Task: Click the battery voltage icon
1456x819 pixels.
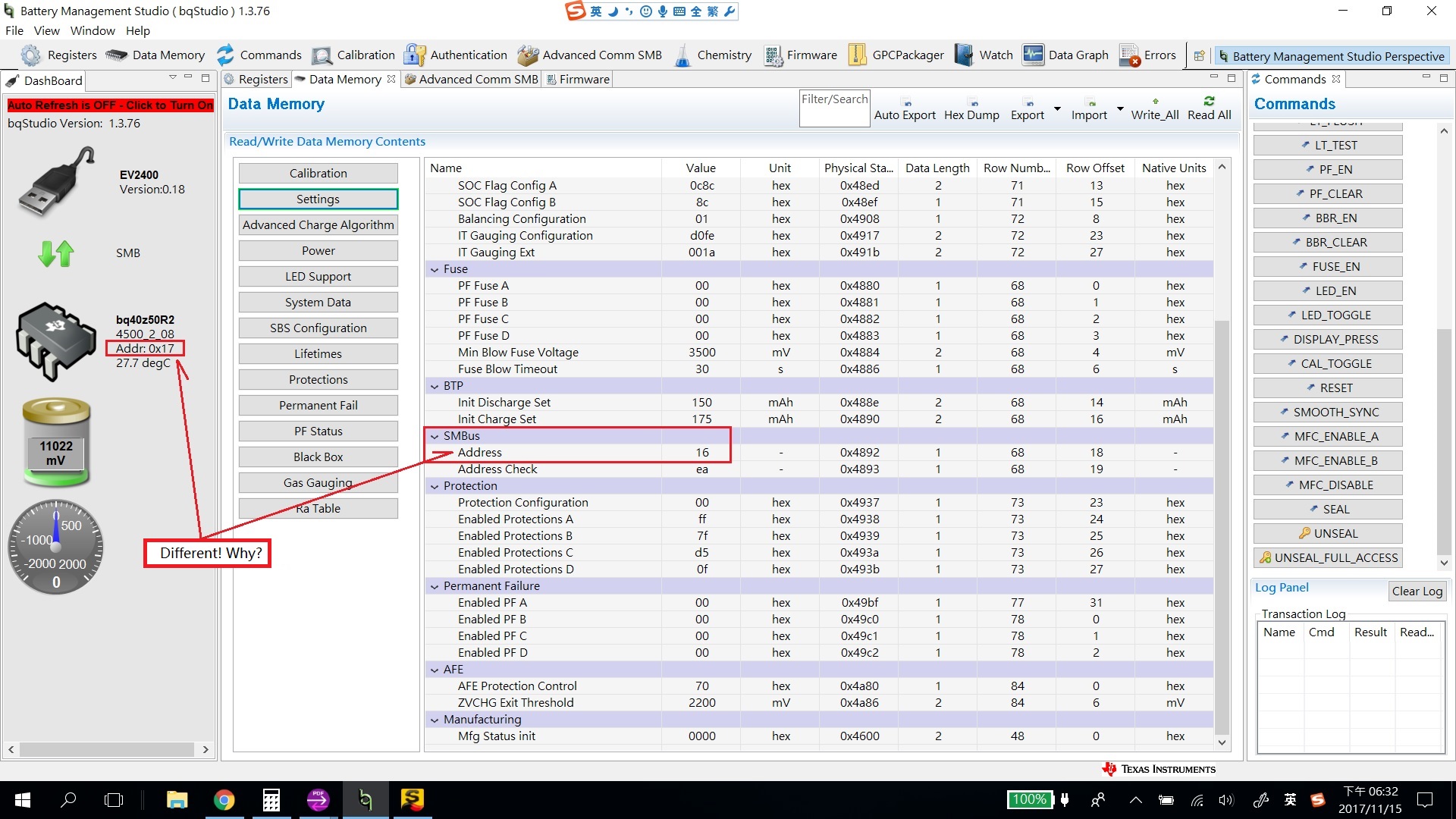Action: (56, 441)
